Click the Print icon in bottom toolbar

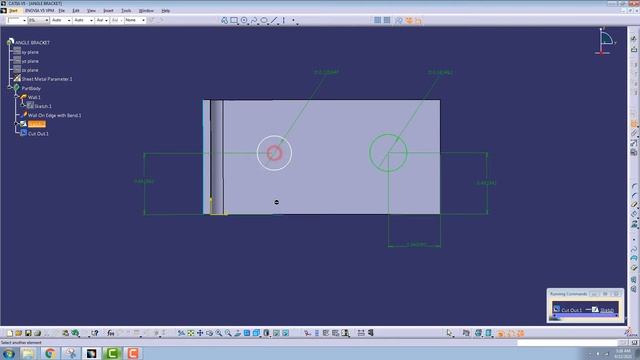pos(38,333)
